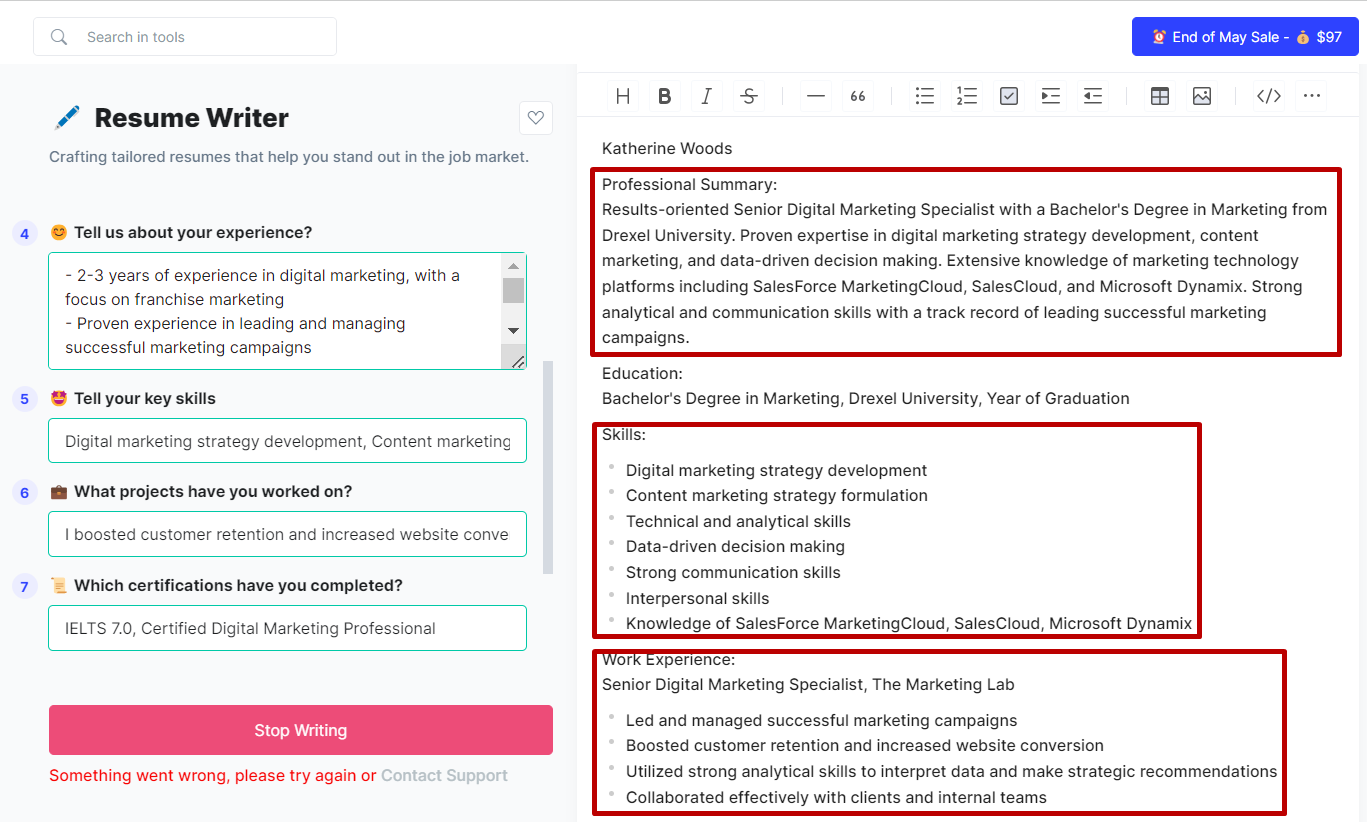1367x822 pixels.
Task: Create a numbered list
Action: pyautogui.click(x=967, y=96)
